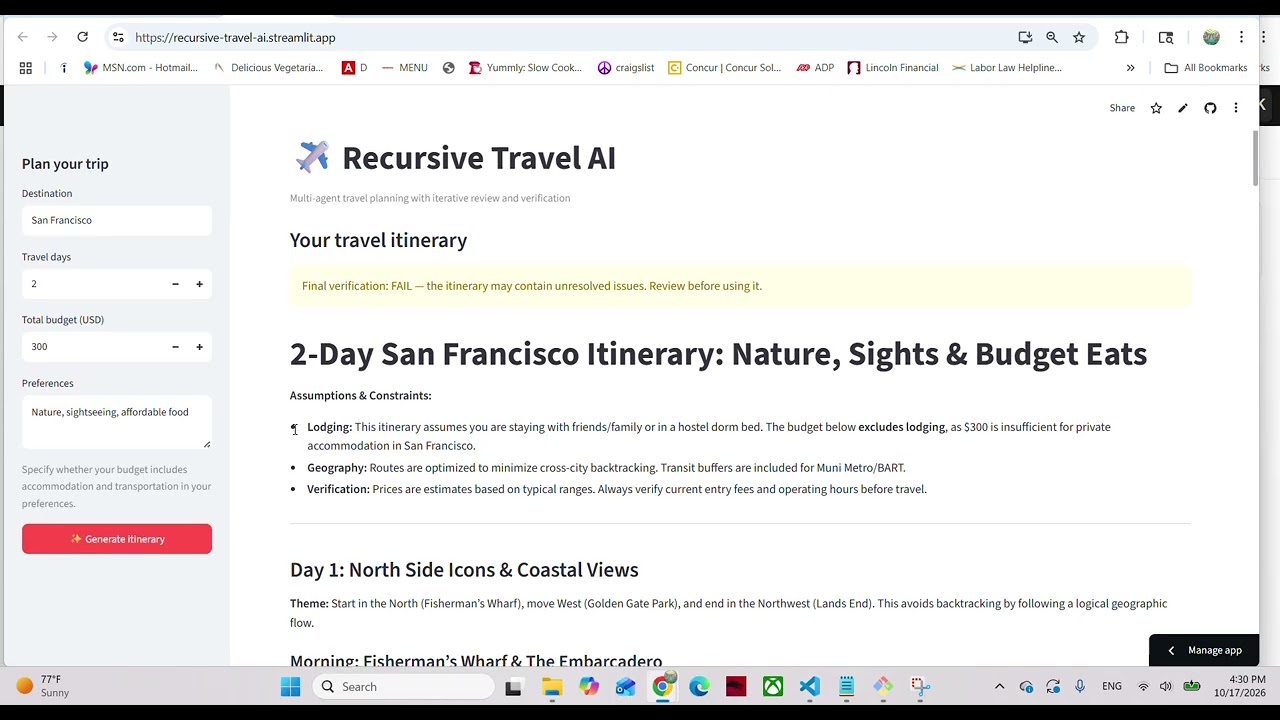
Task: Click the Destination input field
Action: click(117, 220)
